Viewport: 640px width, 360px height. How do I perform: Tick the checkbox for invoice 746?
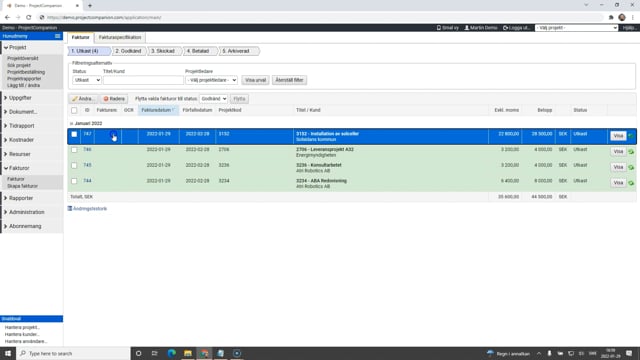tap(74, 150)
